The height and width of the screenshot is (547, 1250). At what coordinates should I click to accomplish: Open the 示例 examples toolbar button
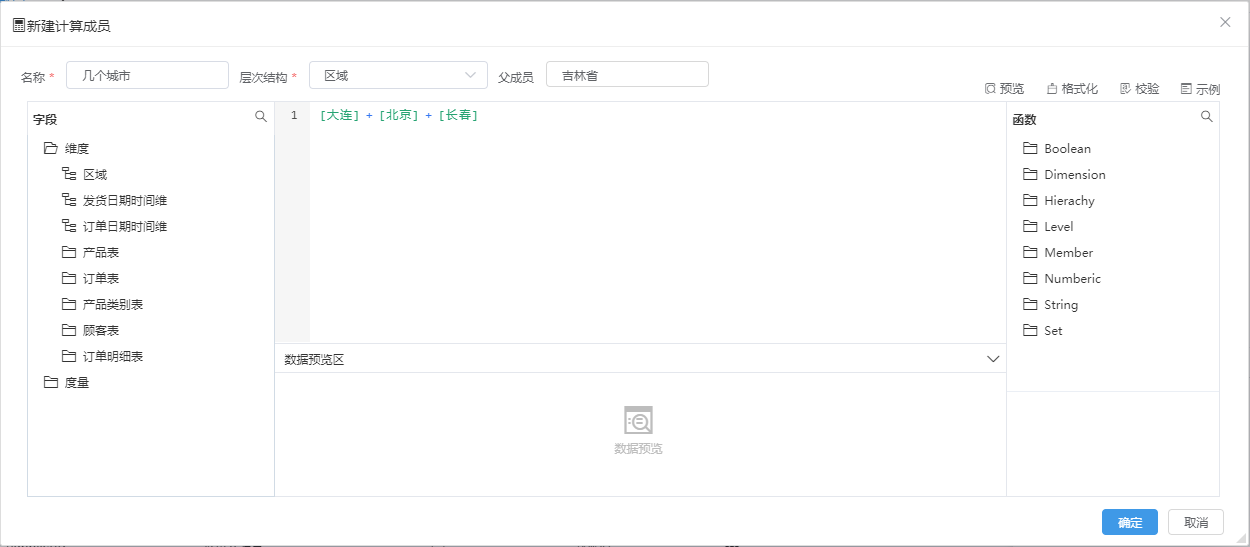1200,89
